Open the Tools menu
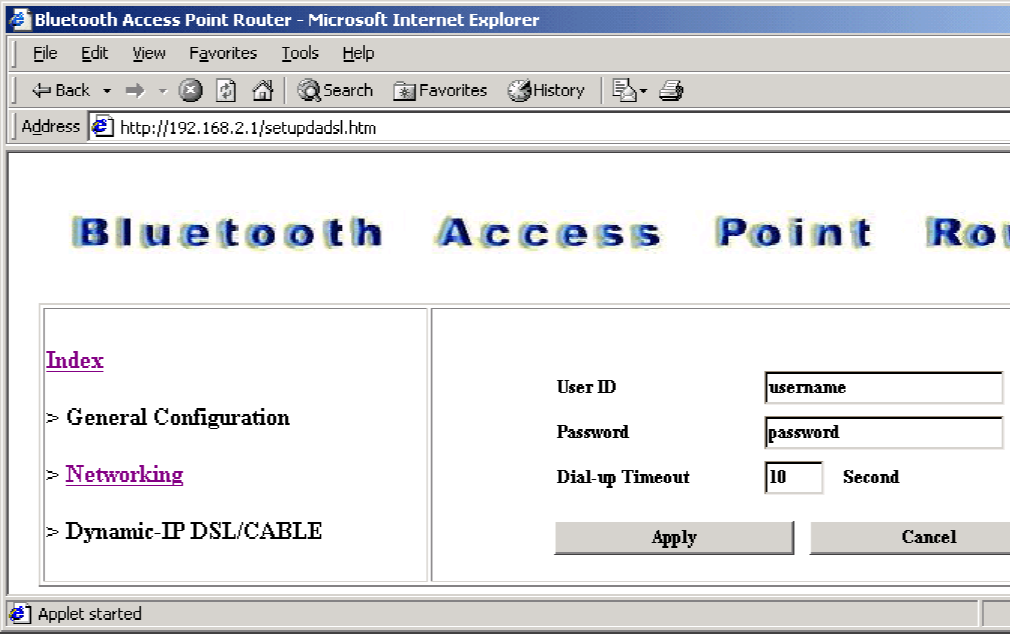Screen dimensions: 1010x634 (x=300, y=53)
